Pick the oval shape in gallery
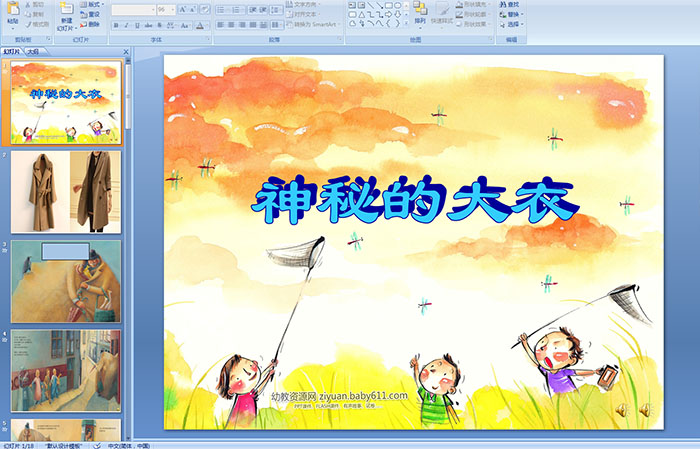 tap(397, 5)
